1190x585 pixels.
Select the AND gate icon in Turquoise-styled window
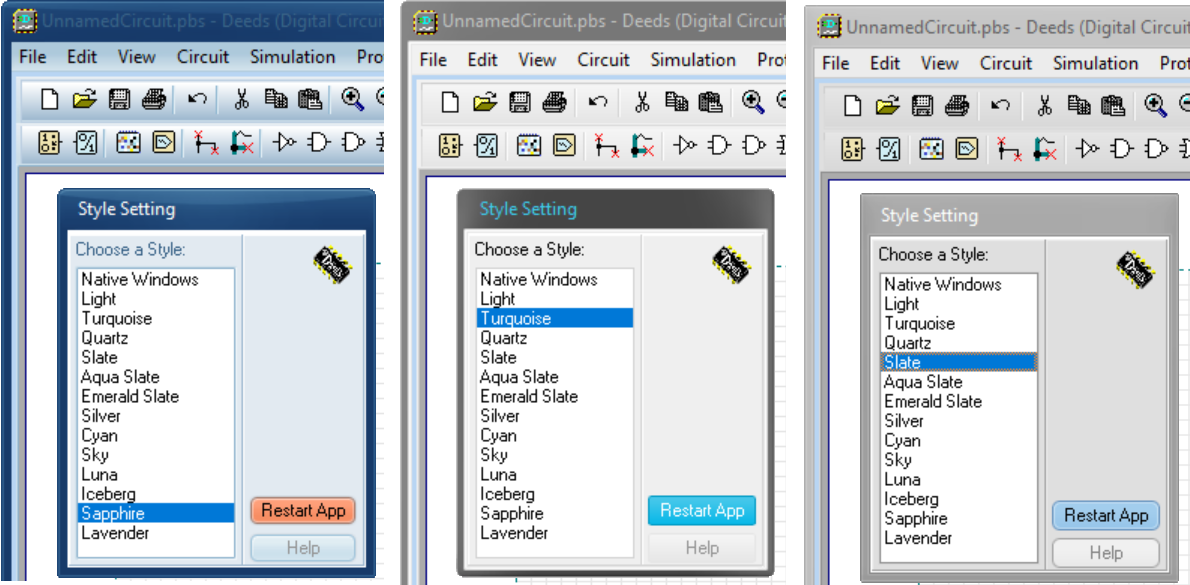pos(719,145)
